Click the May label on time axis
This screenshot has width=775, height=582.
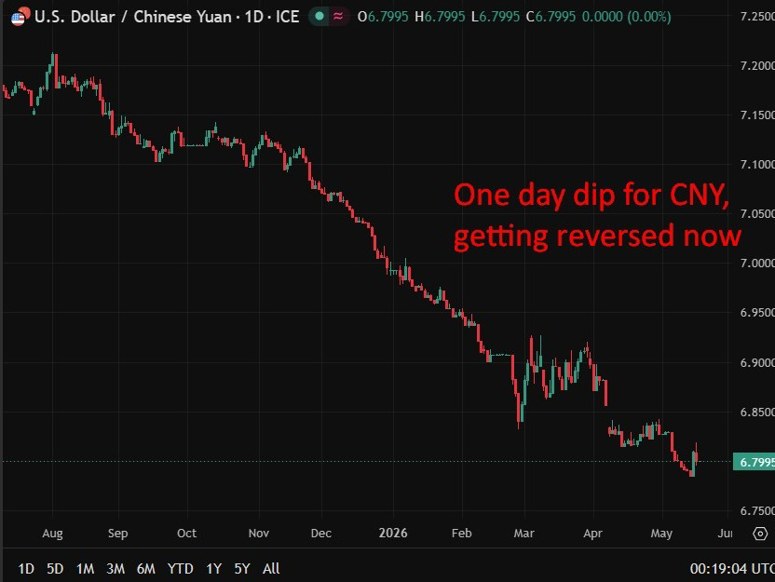[661, 534]
